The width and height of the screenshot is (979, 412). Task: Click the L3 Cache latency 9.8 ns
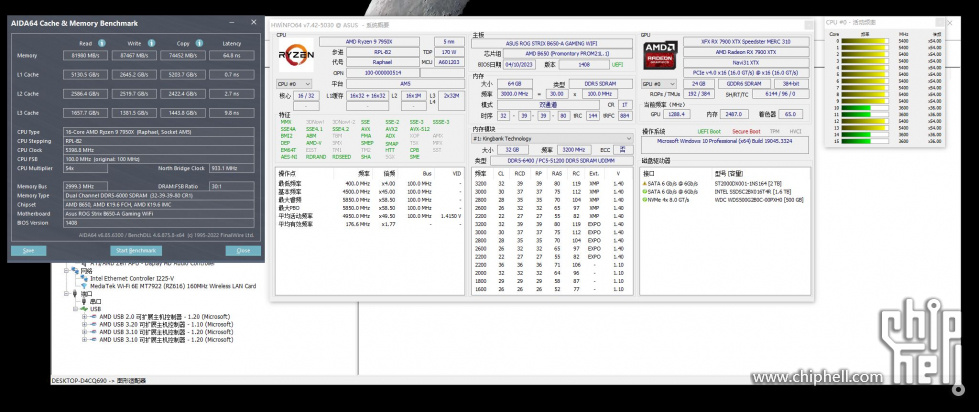[232, 113]
